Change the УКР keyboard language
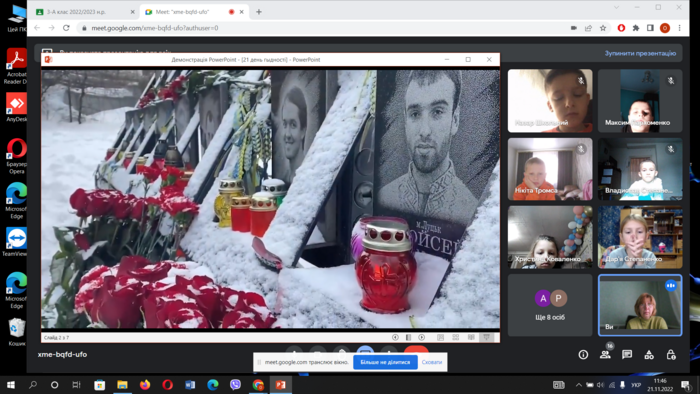Viewport: 700px width, 394px height. coord(636,385)
